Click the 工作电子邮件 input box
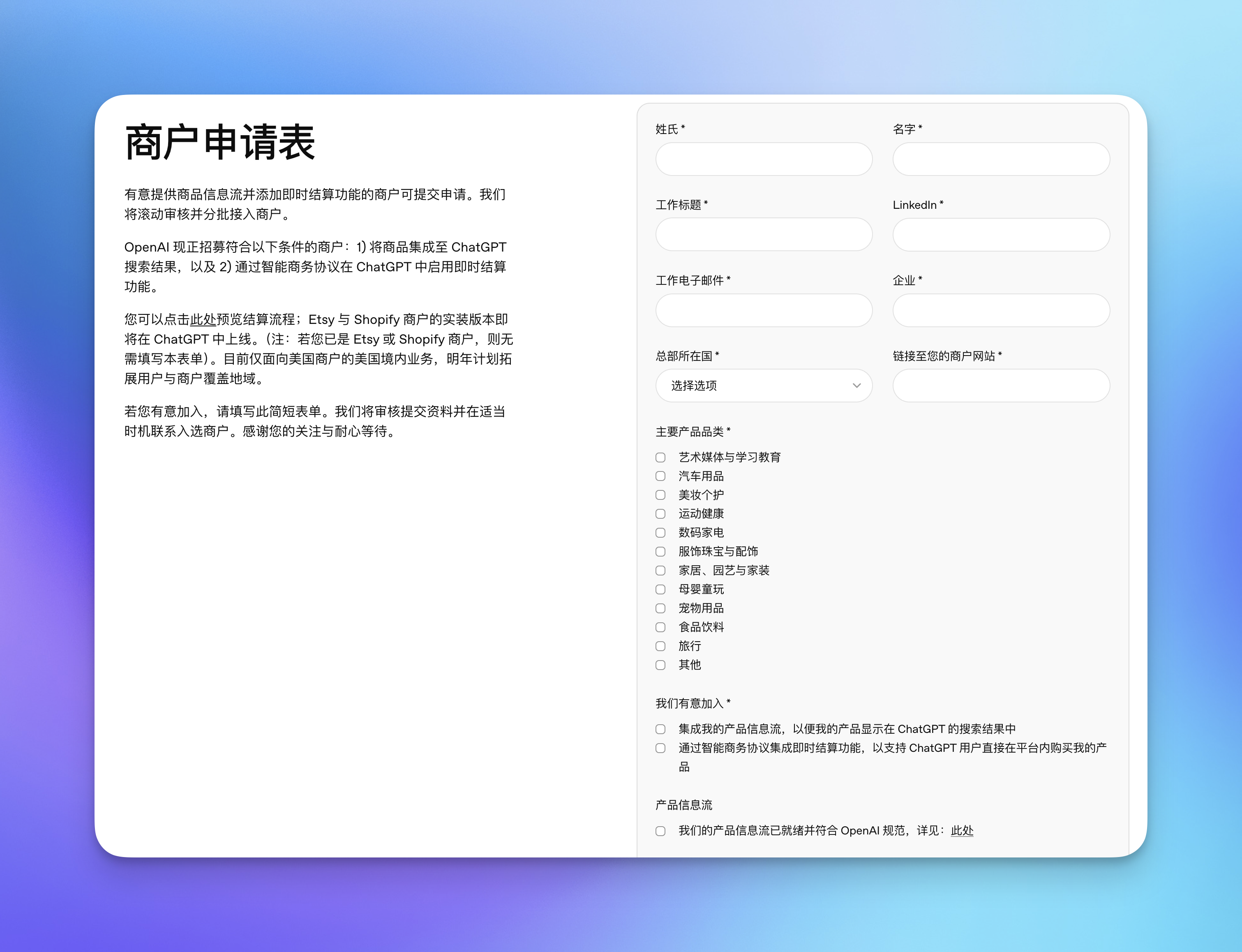The image size is (1242, 952). [763, 310]
